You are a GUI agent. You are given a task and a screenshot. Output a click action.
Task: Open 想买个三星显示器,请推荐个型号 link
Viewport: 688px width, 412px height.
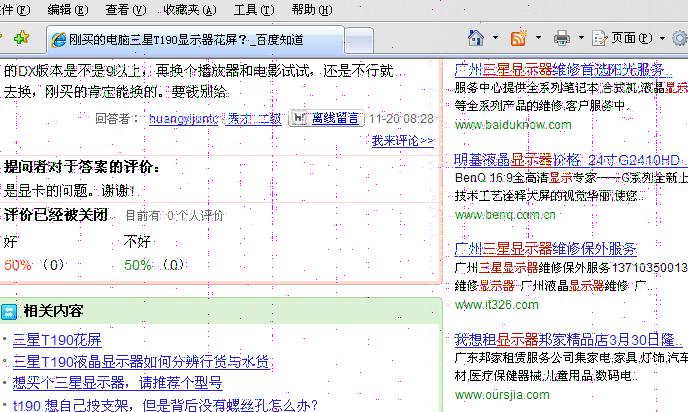(x=118, y=383)
